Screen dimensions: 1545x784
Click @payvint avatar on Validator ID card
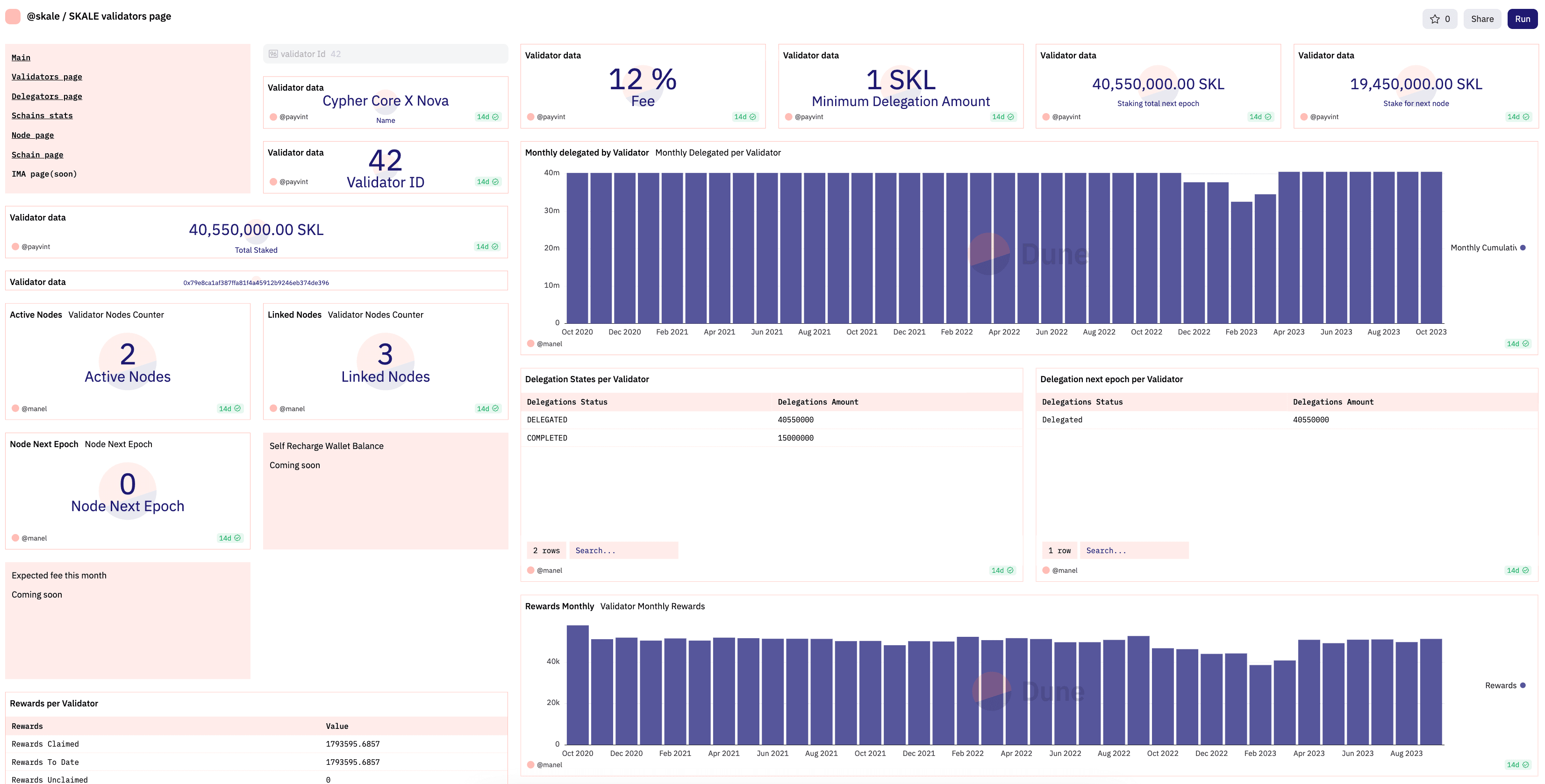pos(273,182)
